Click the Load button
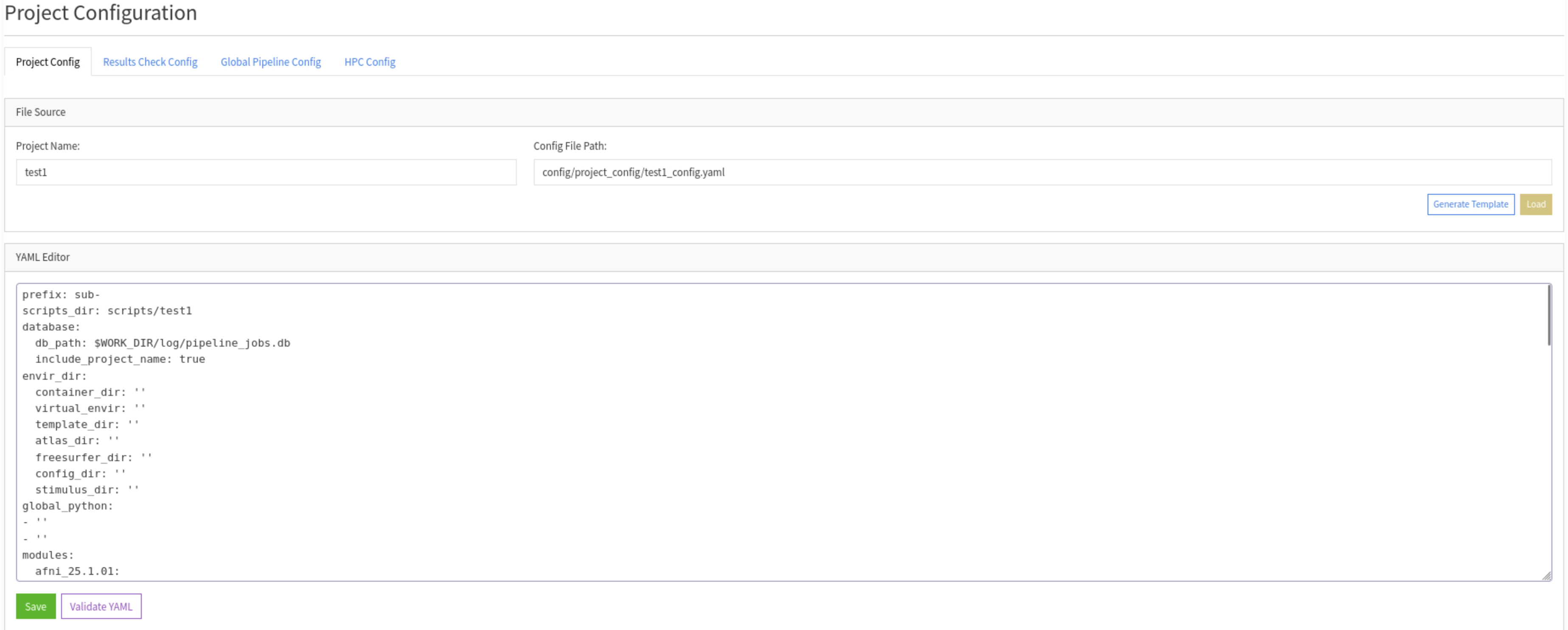The image size is (1568, 630). click(1535, 204)
